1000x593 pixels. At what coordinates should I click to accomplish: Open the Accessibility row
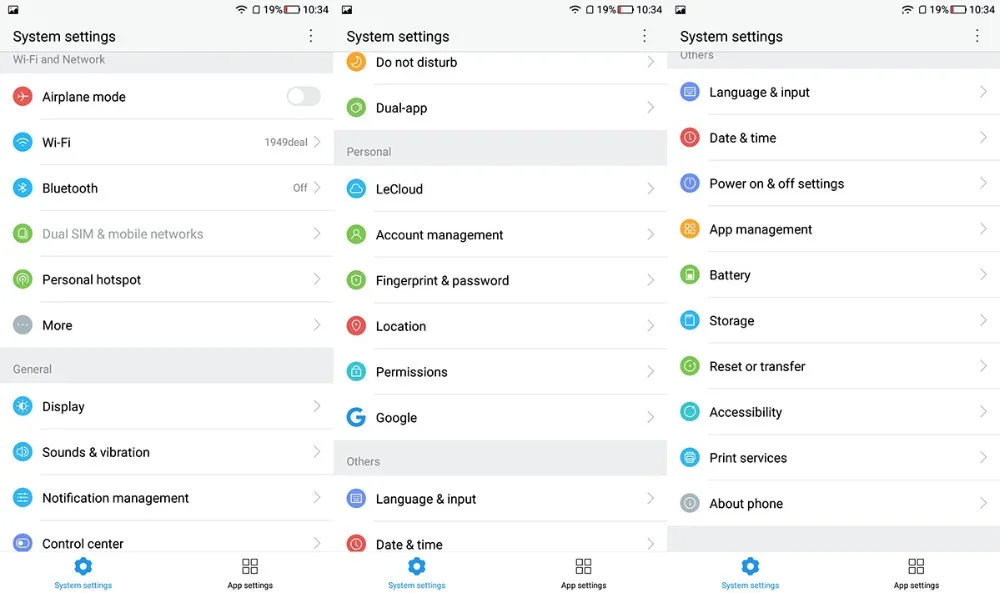click(745, 412)
